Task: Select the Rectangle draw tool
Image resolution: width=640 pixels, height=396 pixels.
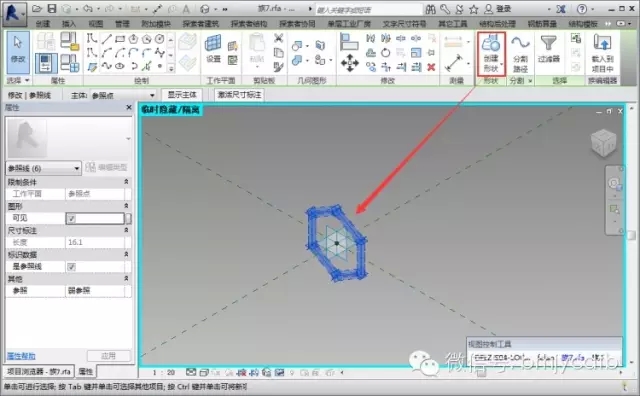Action: [120, 39]
